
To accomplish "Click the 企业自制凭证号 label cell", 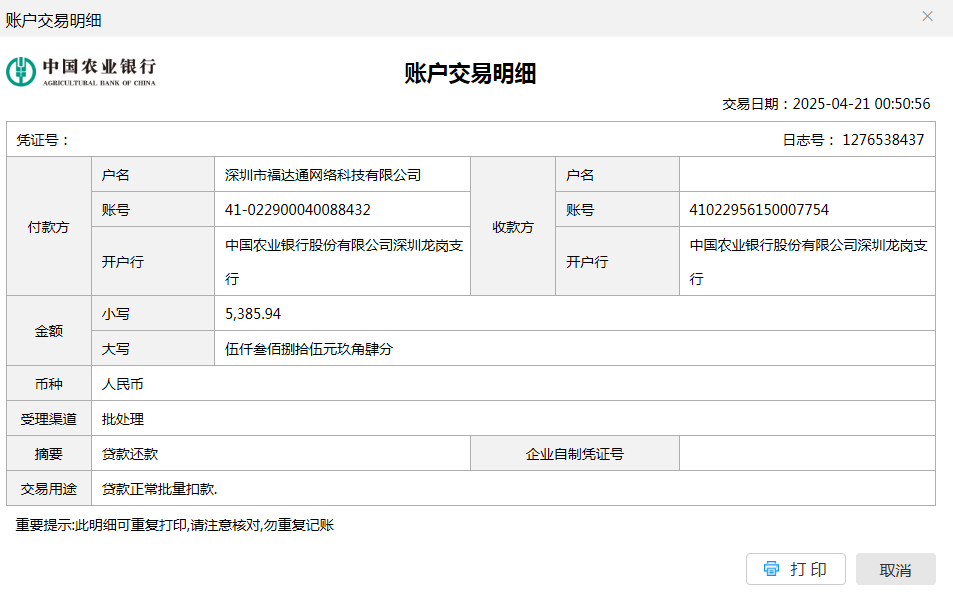I will coord(575,454).
